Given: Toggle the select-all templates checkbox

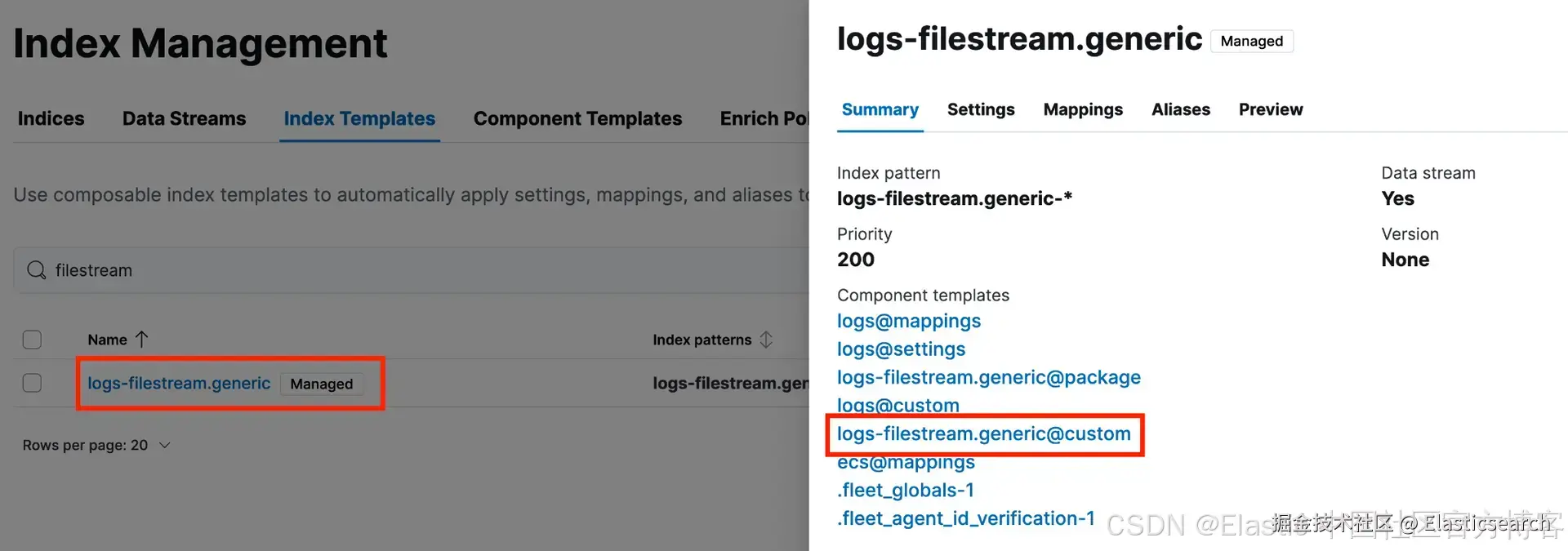Looking at the screenshot, I should pos(32,340).
